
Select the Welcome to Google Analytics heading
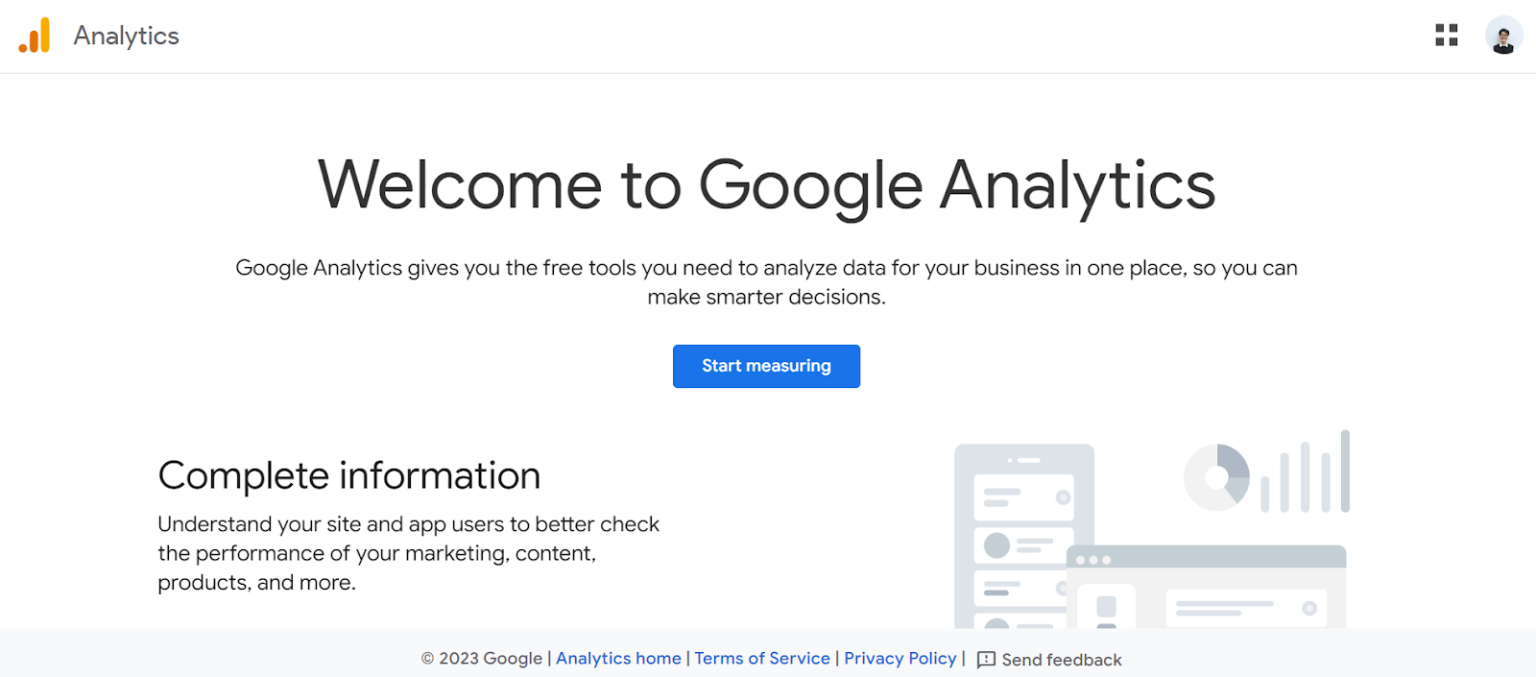[766, 185]
